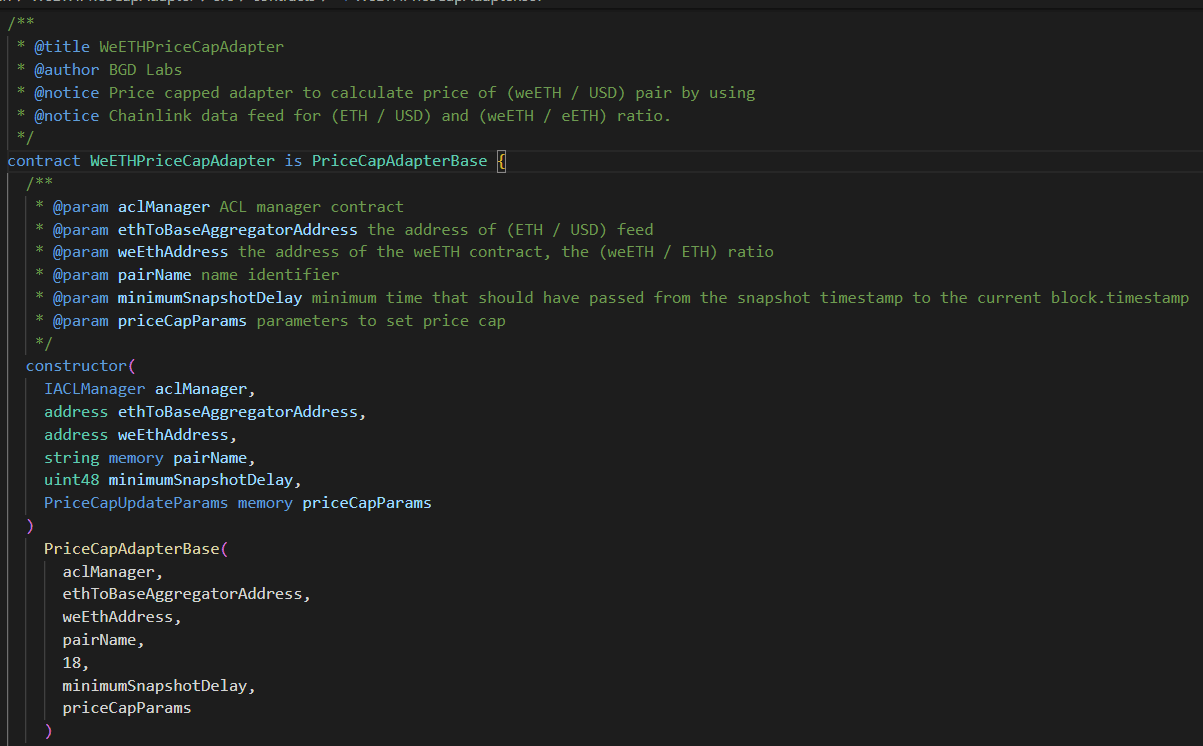Click the number 18 argument

72,662
